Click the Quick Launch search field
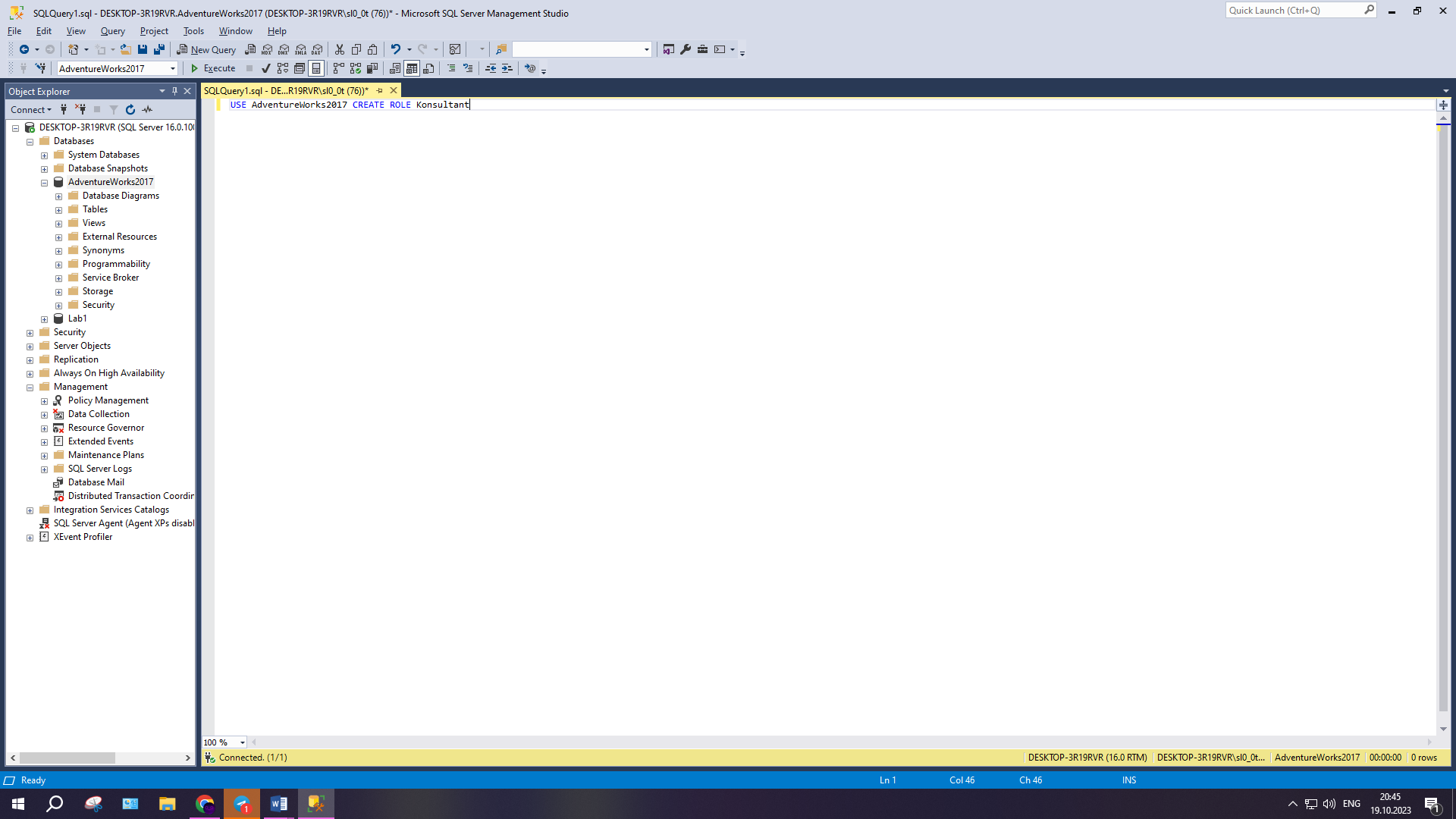The image size is (1456, 819). pyautogui.click(x=1294, y=11)
